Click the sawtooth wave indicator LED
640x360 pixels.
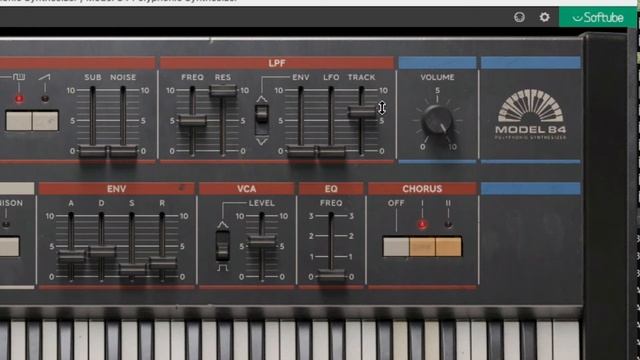pos(45,99)
